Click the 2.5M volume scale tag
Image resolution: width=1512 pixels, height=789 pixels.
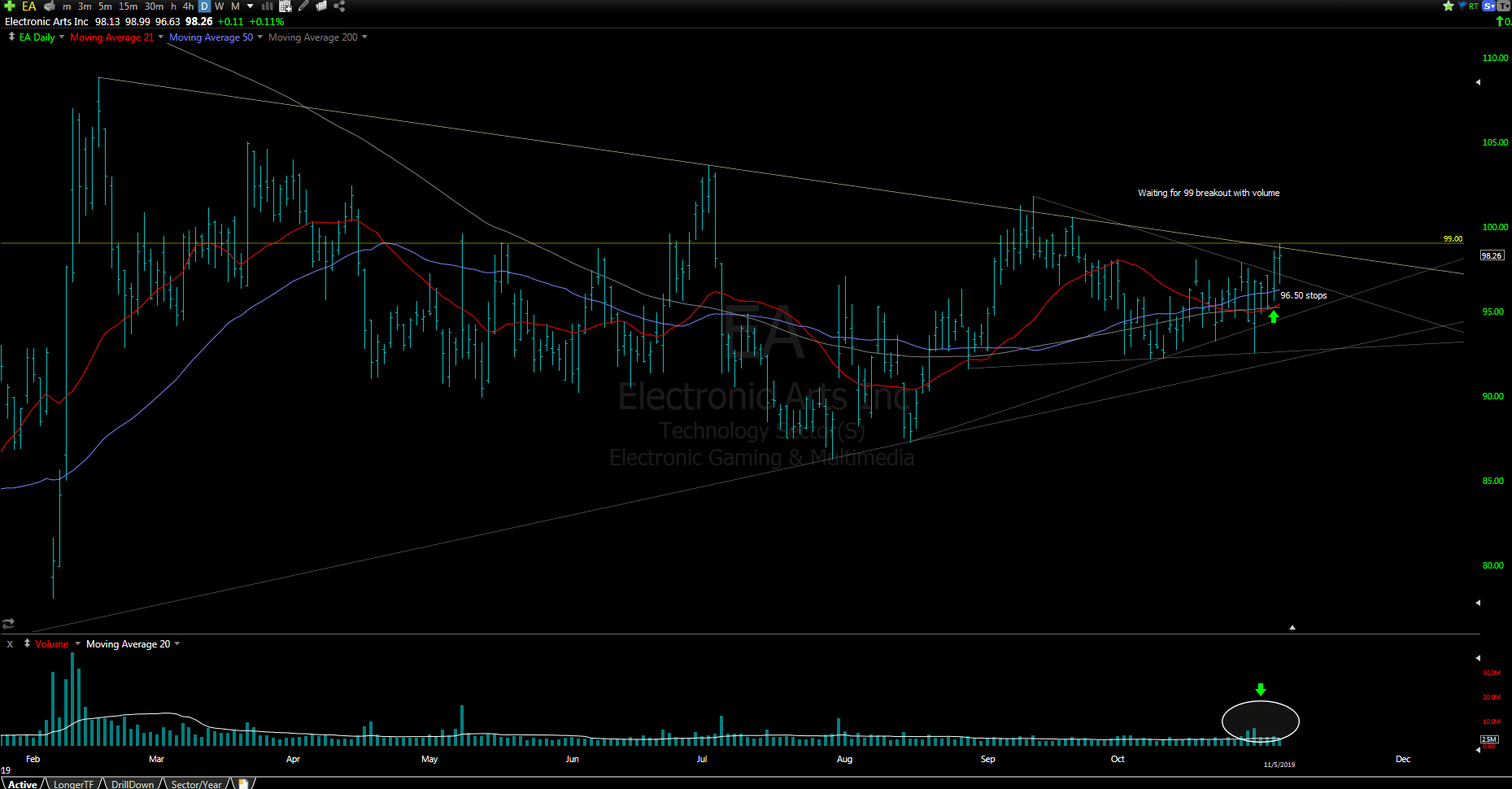[1488, 739]
